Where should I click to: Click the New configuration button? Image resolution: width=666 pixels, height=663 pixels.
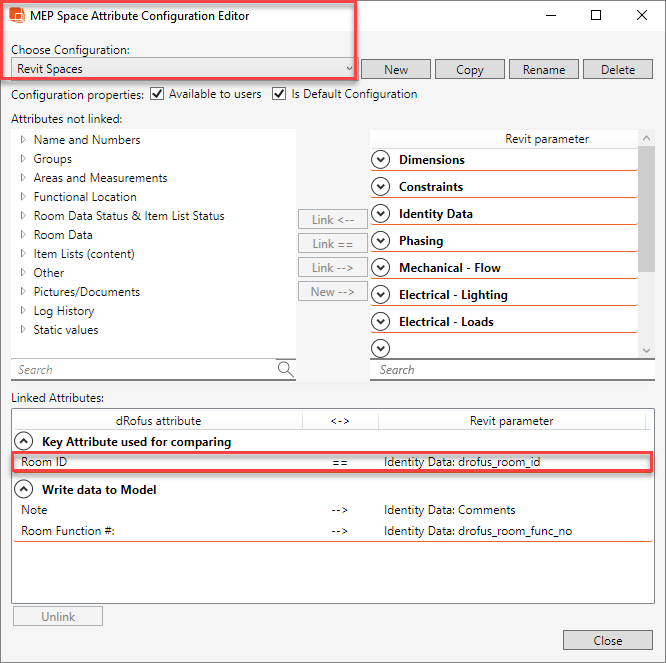pos(395,70)
